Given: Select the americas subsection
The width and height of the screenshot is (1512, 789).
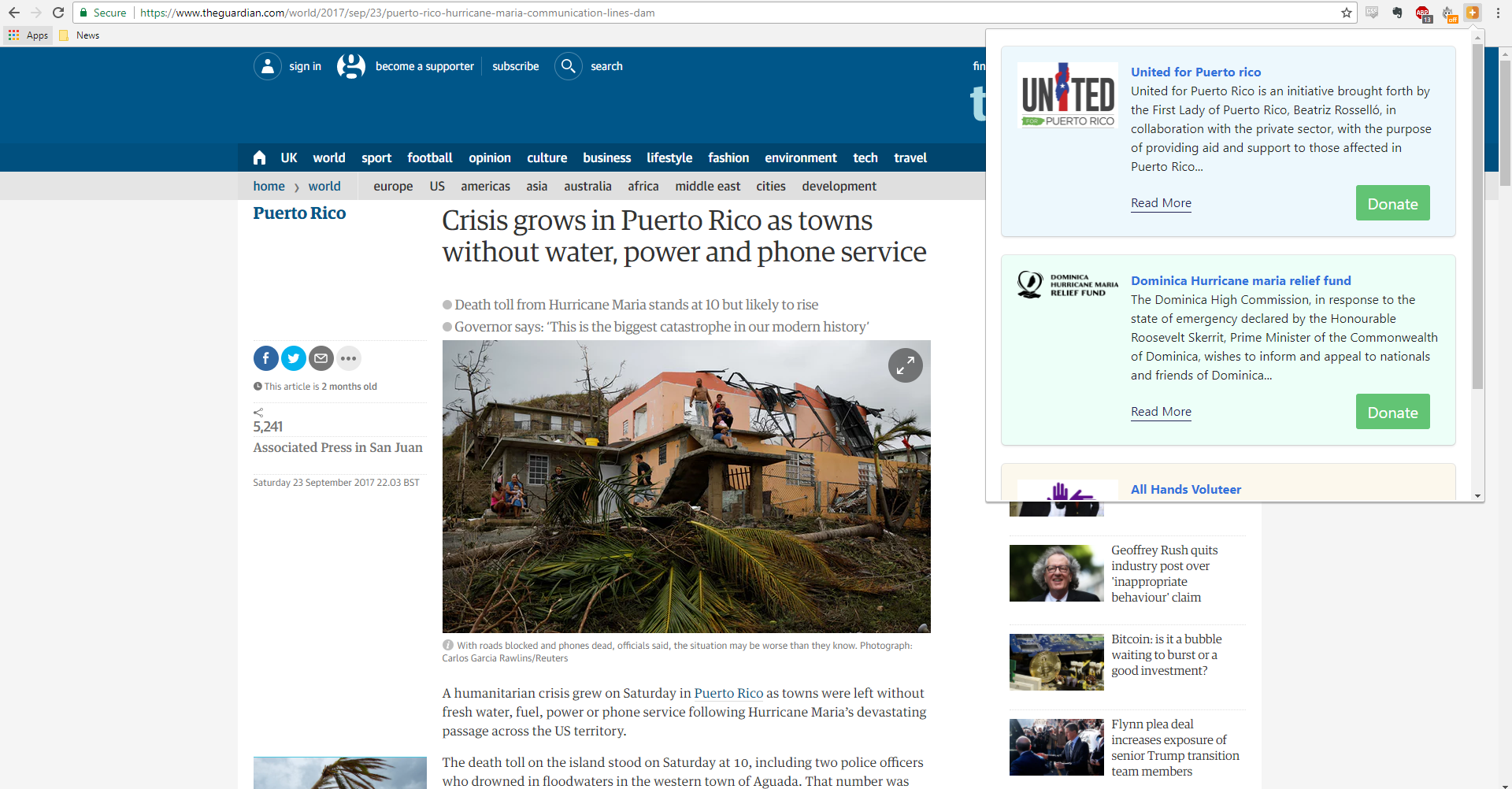Looking at the screenshot, I should (485, 186).
